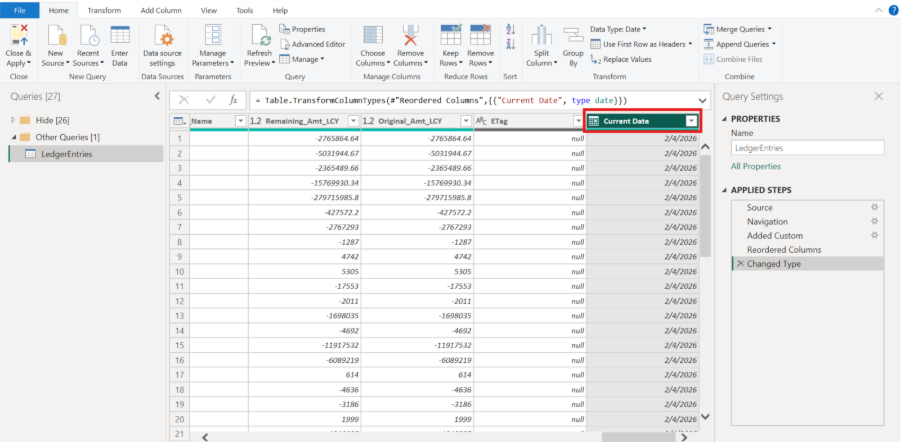The height and width of the screenshot is (442, 901).
Task: Open the Advanced Editor
Action: pos(318,44)
